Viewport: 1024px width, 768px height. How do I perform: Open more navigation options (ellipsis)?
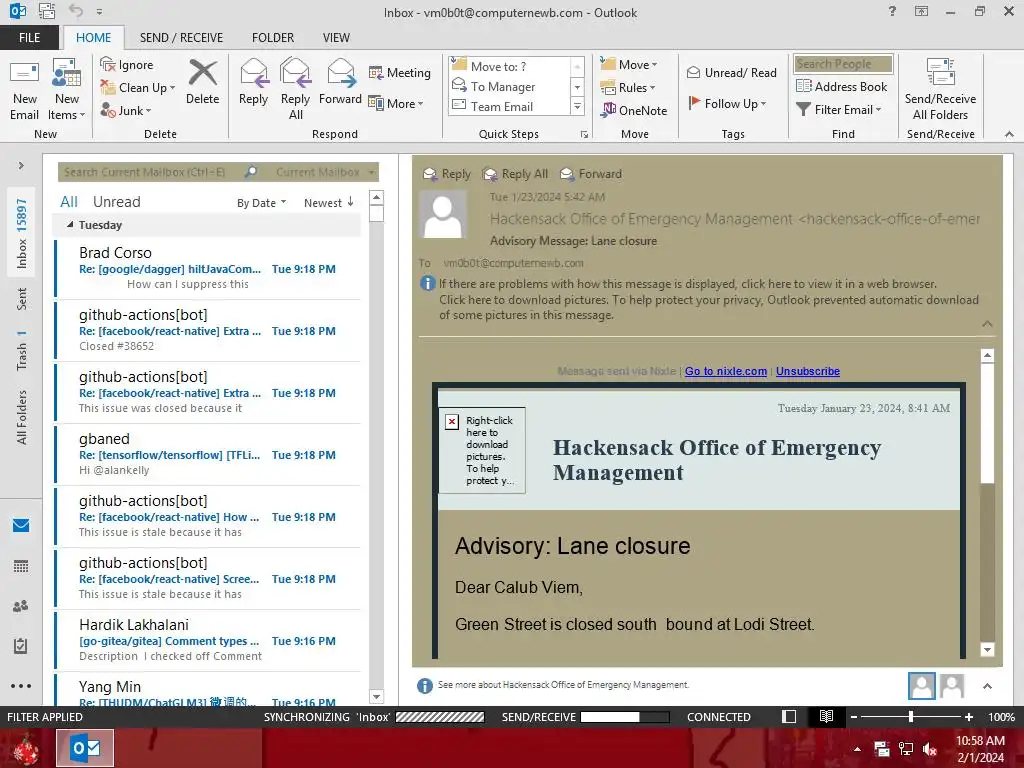(21, 686)
